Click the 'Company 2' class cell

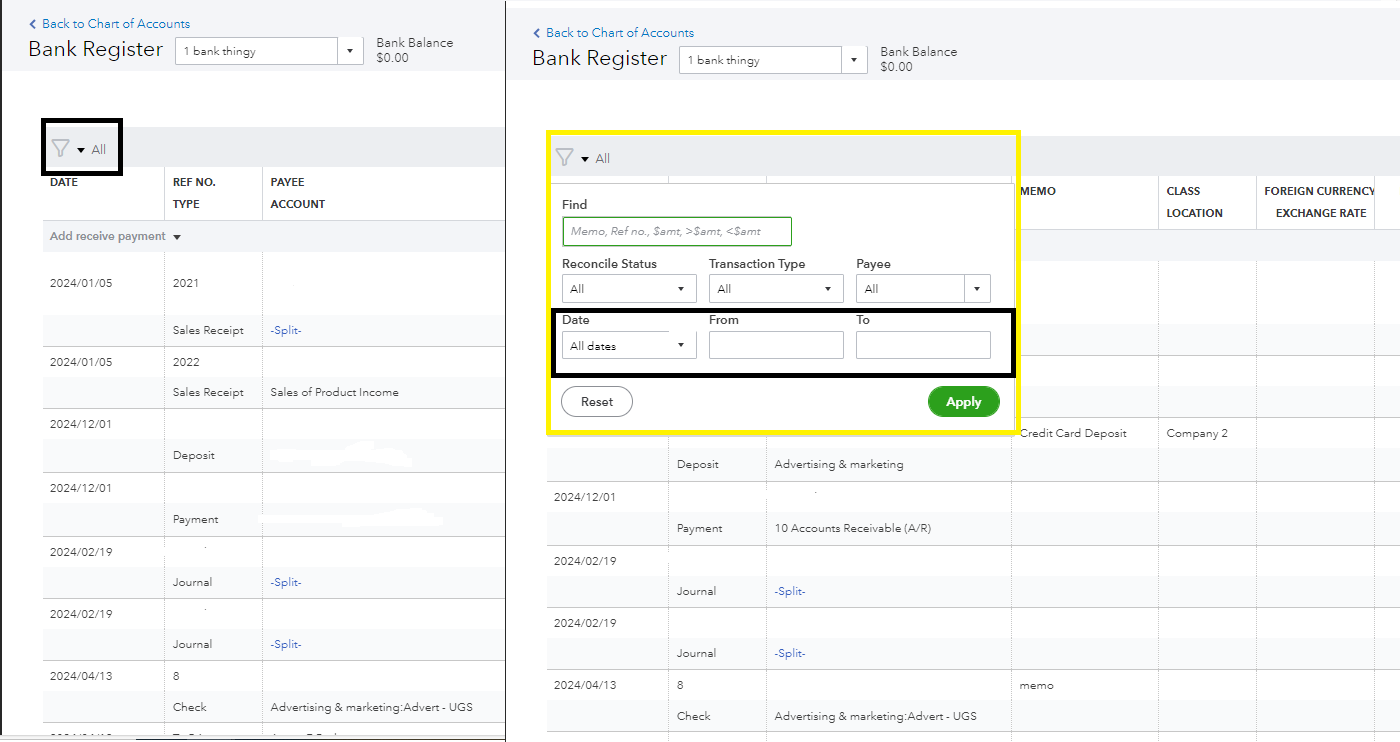(1196, 433)
